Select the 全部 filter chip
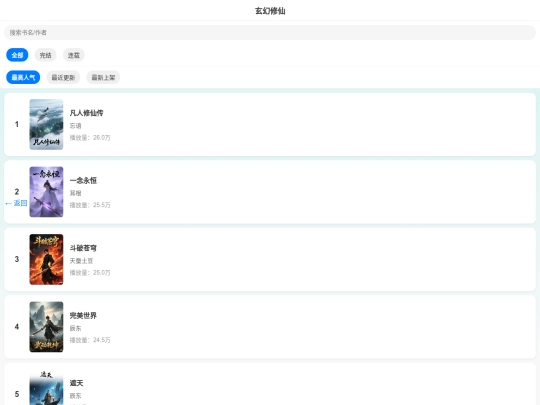The image size is (540, 405). point(17,55)
